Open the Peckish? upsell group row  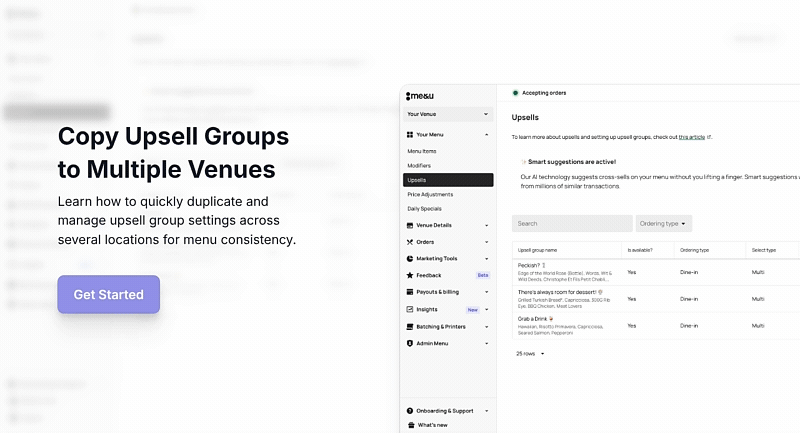[656, 272]
